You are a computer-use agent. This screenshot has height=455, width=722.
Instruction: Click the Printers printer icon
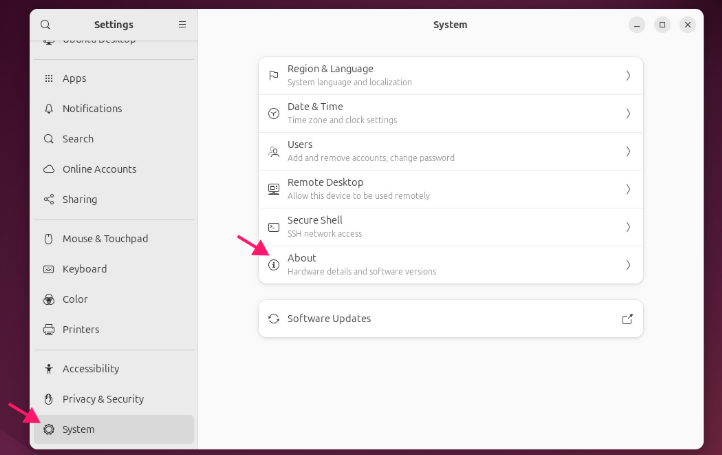point(49,330)
